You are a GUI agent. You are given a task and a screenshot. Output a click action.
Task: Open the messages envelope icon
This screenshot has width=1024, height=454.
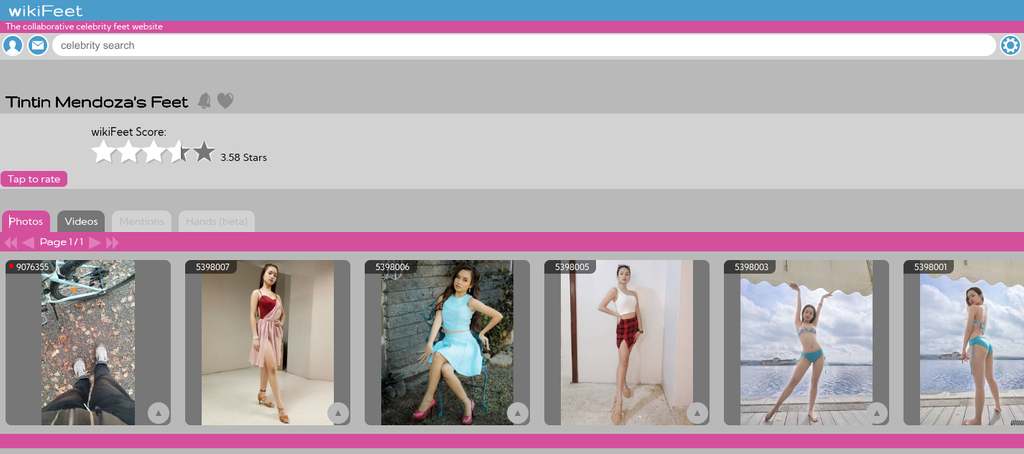38,45
